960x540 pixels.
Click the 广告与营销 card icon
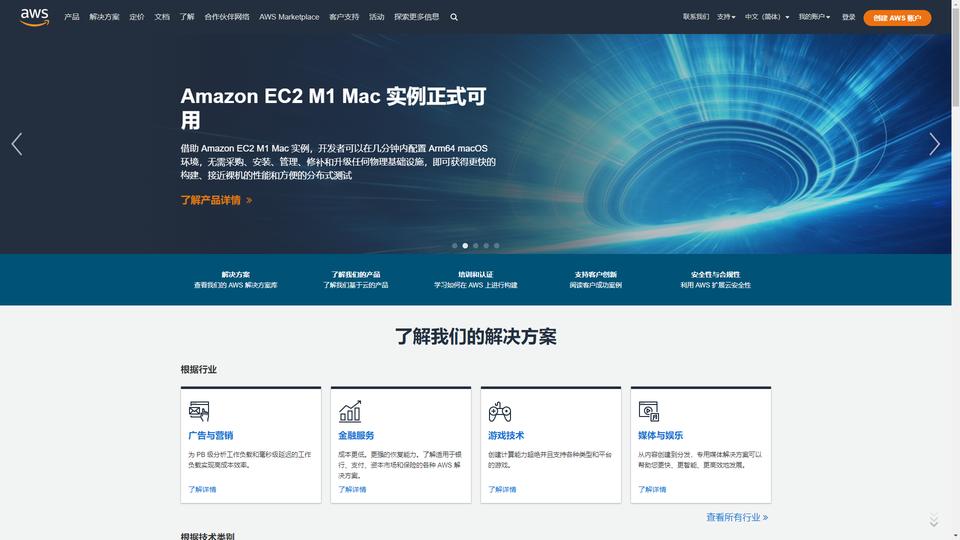[199, 411]
